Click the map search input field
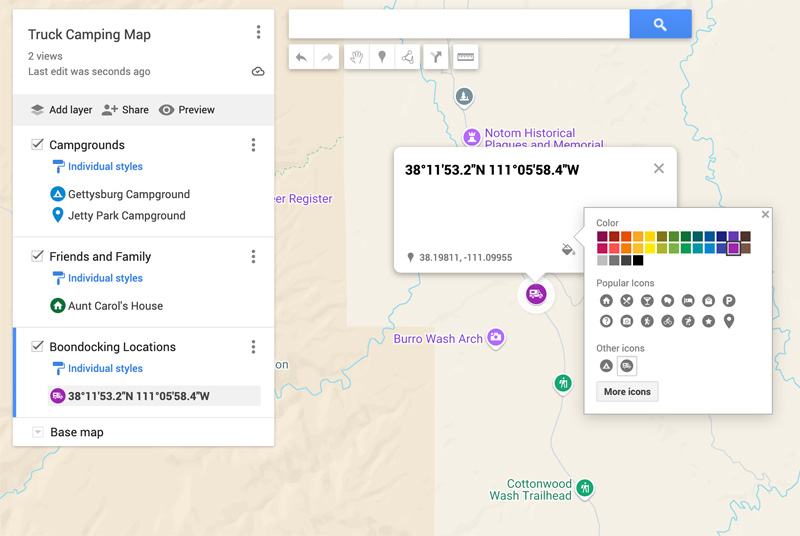The width and height of the screenshot is (800, 536). coord(459,24)
